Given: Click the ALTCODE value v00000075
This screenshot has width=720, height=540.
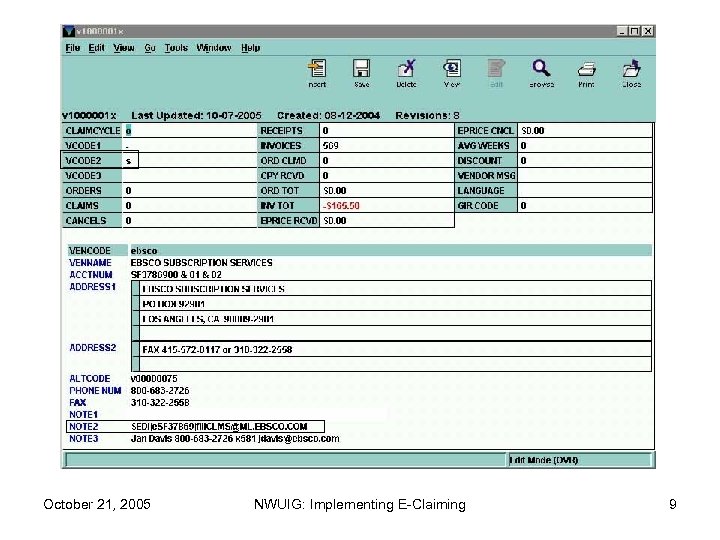Looking at the screenshot, I should (154, 379).
